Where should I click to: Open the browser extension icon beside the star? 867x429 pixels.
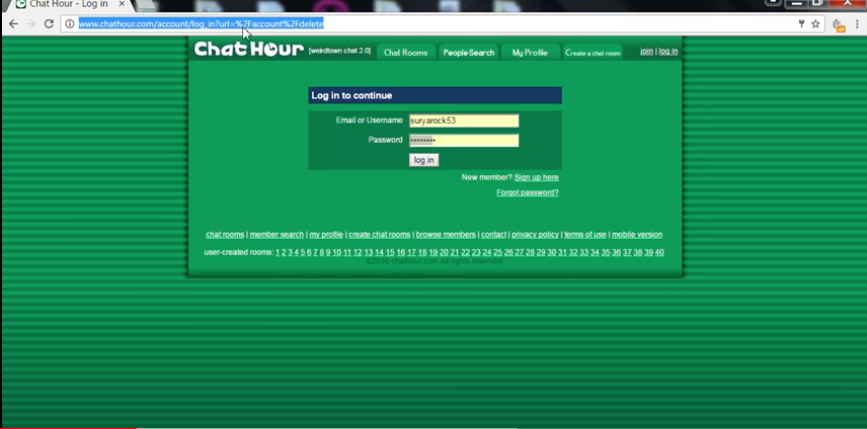click(x=839, y=25)
